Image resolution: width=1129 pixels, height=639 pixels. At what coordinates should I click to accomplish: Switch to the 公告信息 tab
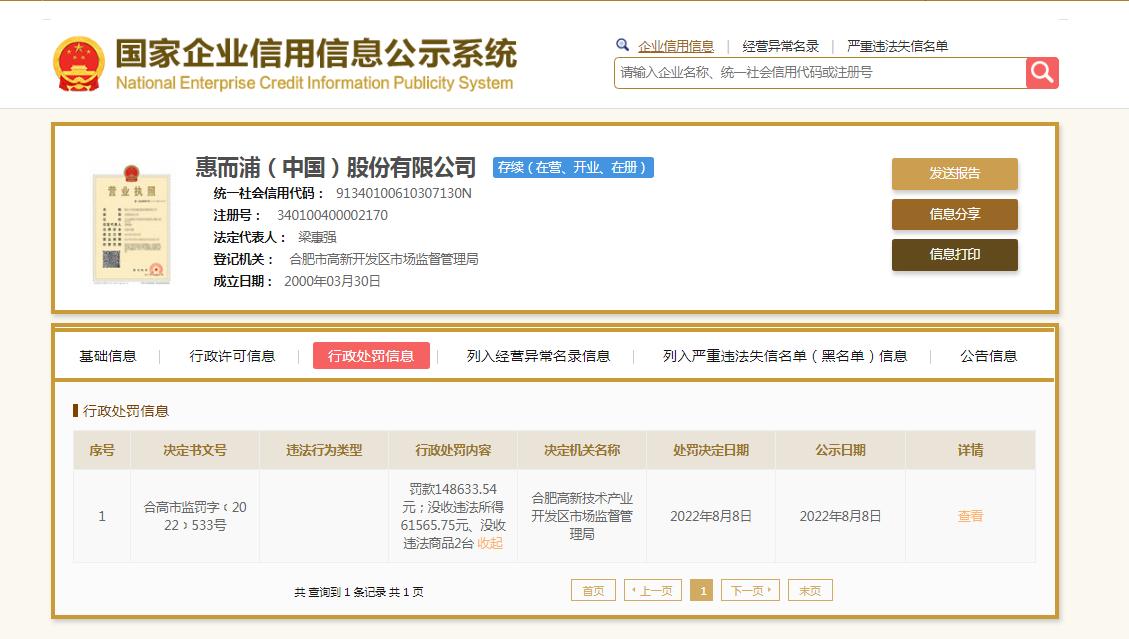pyautogui.click(x=988, y=356)
